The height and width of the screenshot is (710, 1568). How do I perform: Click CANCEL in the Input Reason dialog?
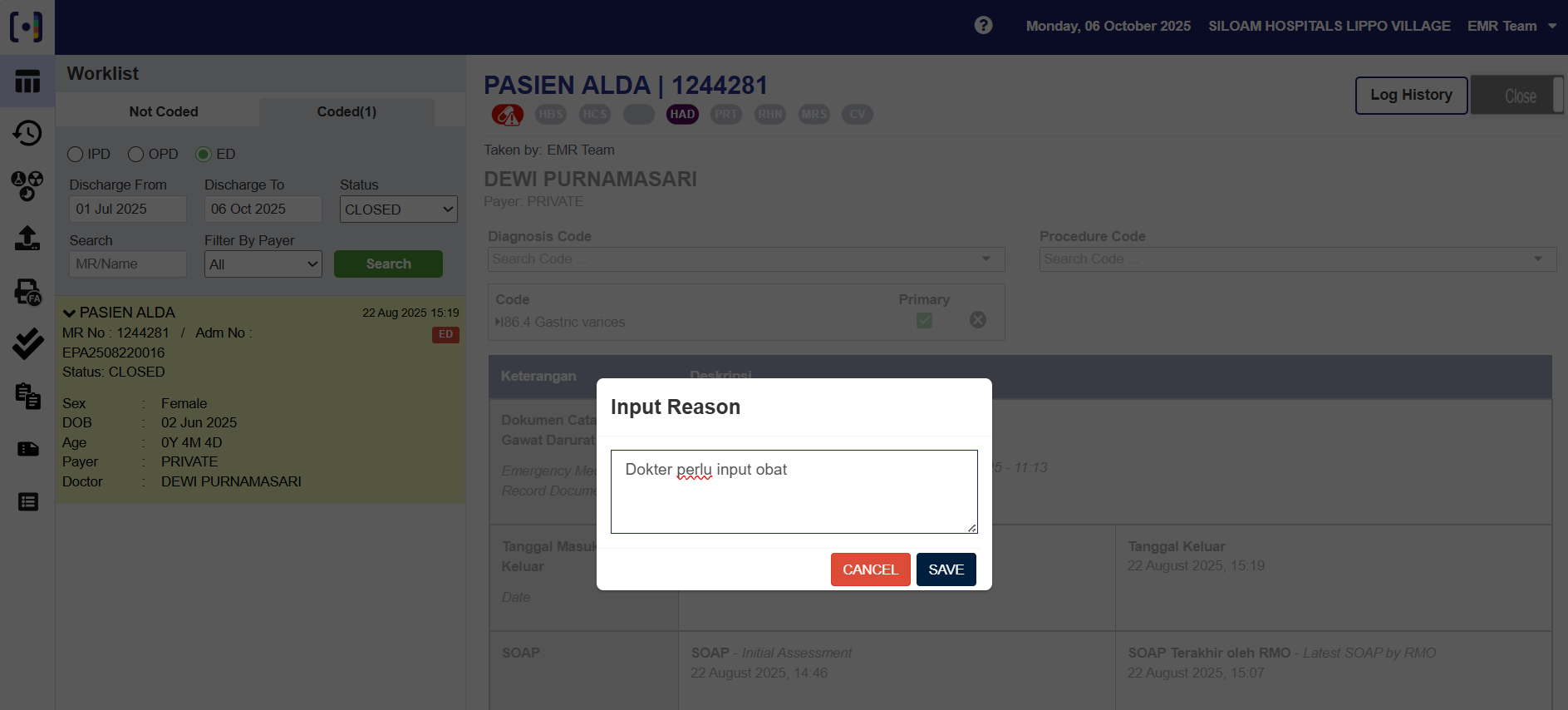click(870, 569)
